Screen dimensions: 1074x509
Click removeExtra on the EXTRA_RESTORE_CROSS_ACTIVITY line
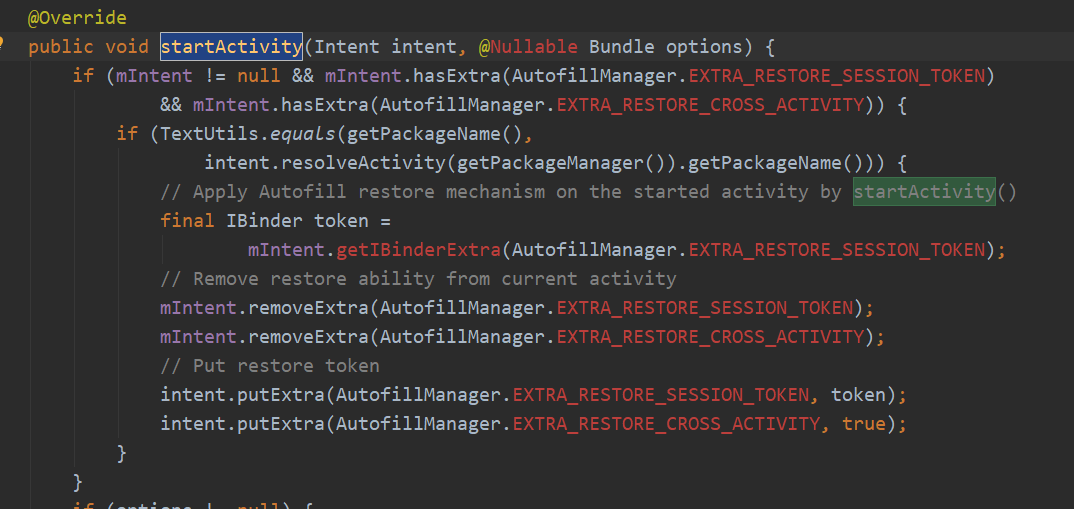click(x=308, y=336)
